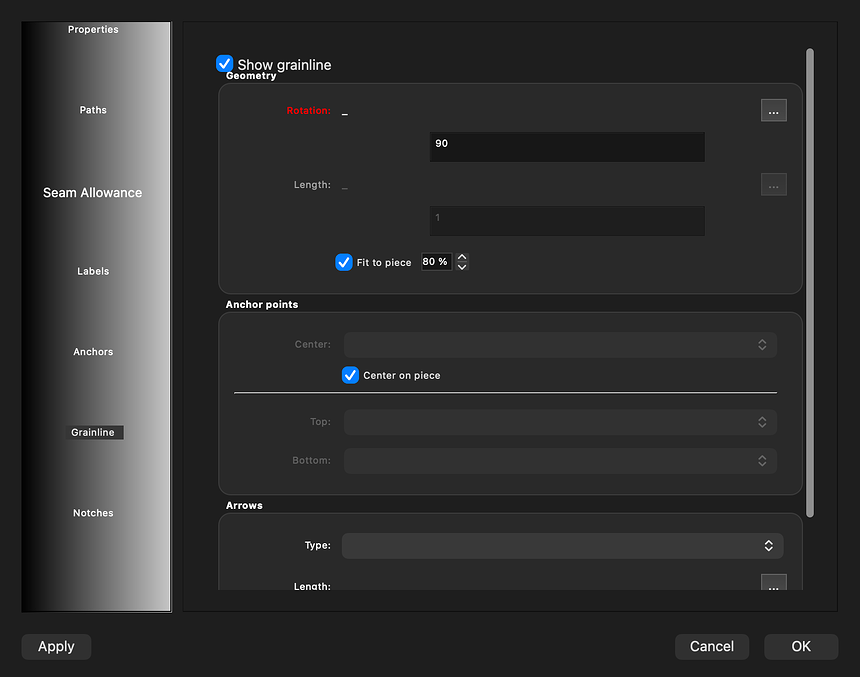Open the Center anchor point dropdown
Viewport: 860px width, 677px height.
pyautogui.click(x=560, y=345)
